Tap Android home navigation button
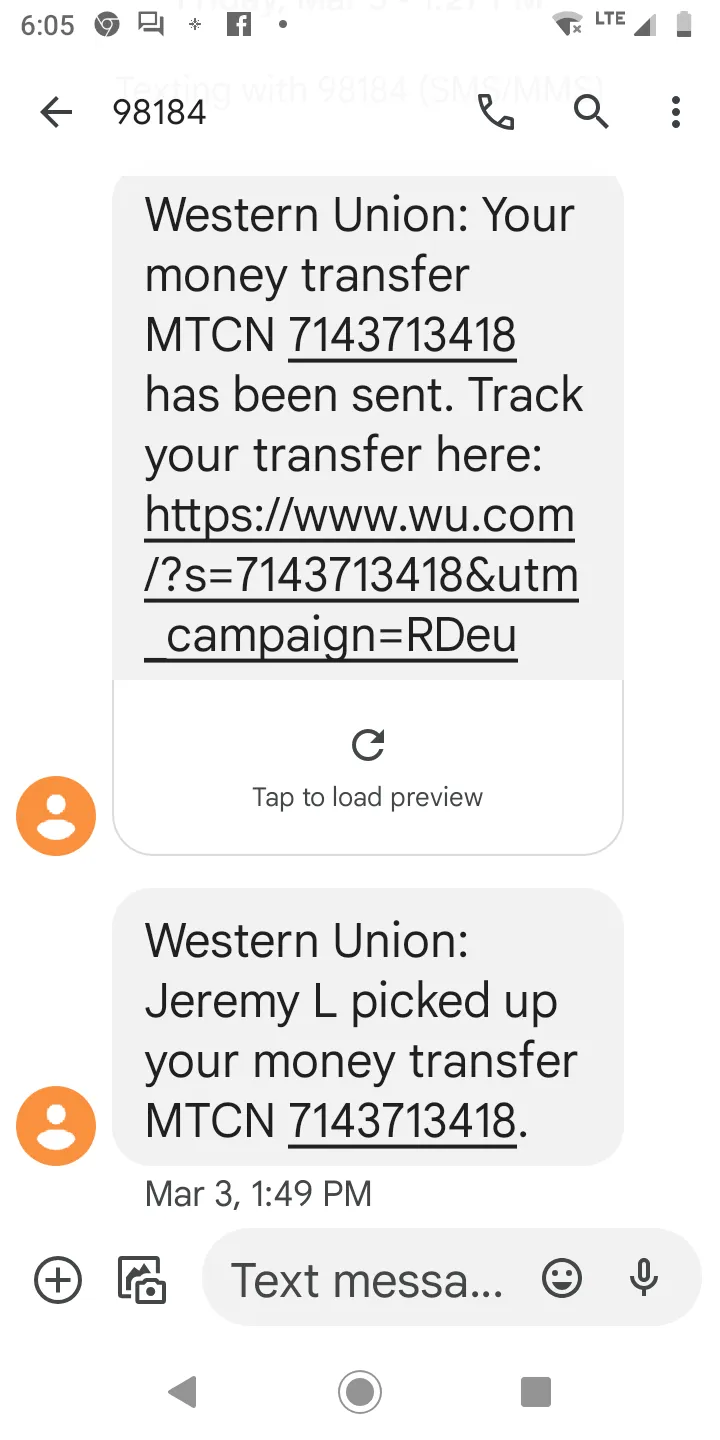The height and width of the screenshot is (1440, 720). click(x=360, y=1391)
